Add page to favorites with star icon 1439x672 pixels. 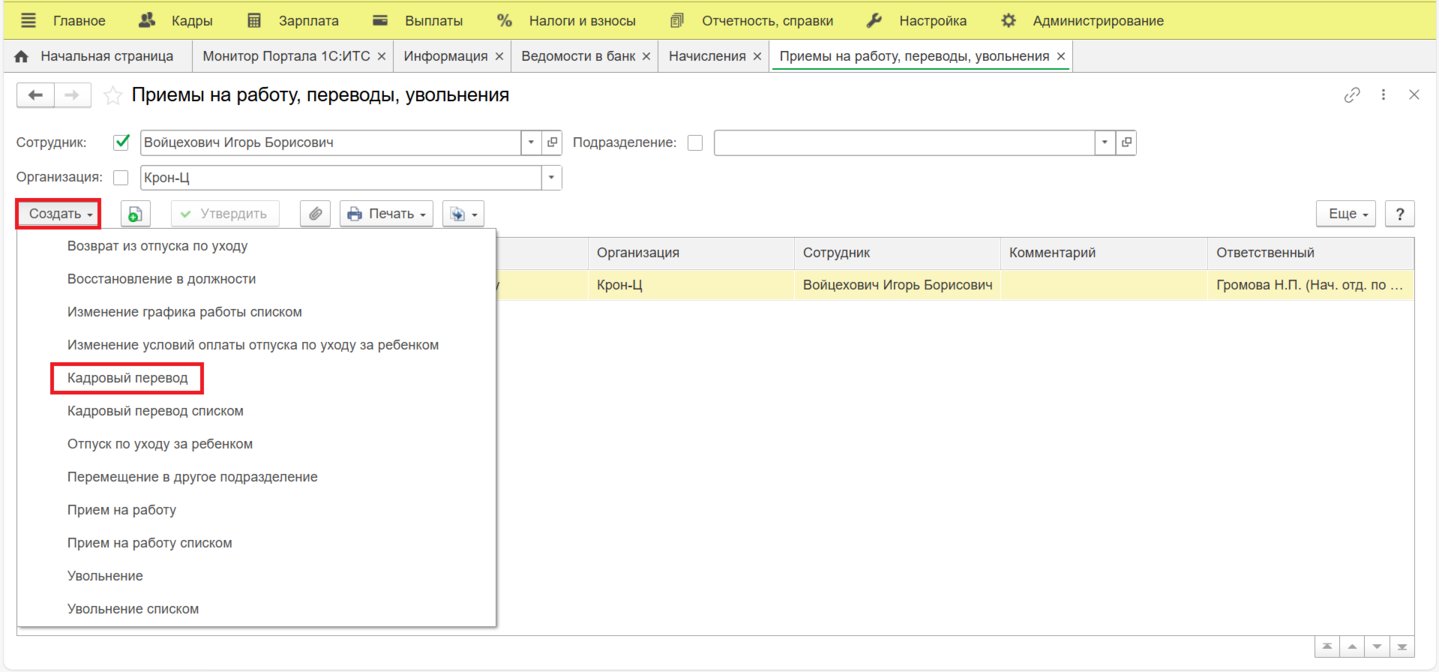point(113,96)
